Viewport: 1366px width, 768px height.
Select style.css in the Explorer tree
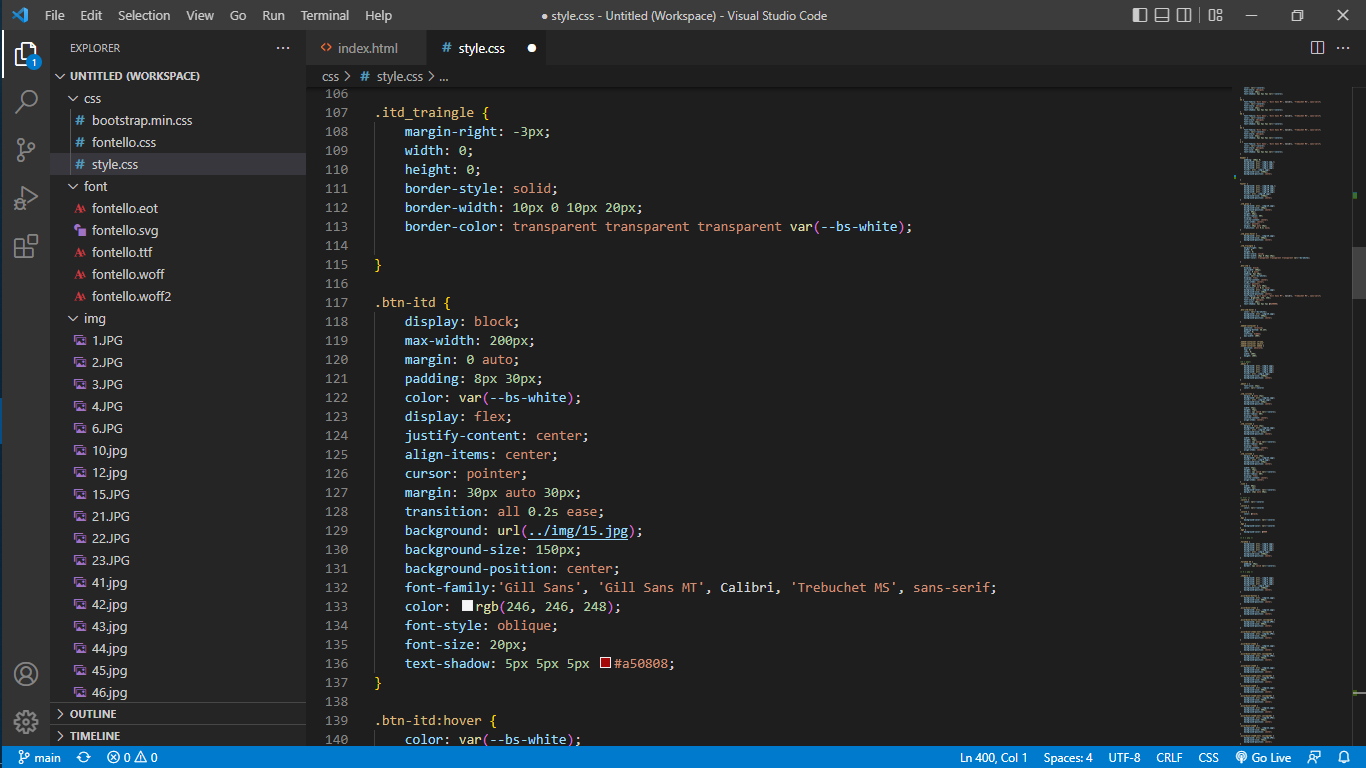[x=178, y=164]
